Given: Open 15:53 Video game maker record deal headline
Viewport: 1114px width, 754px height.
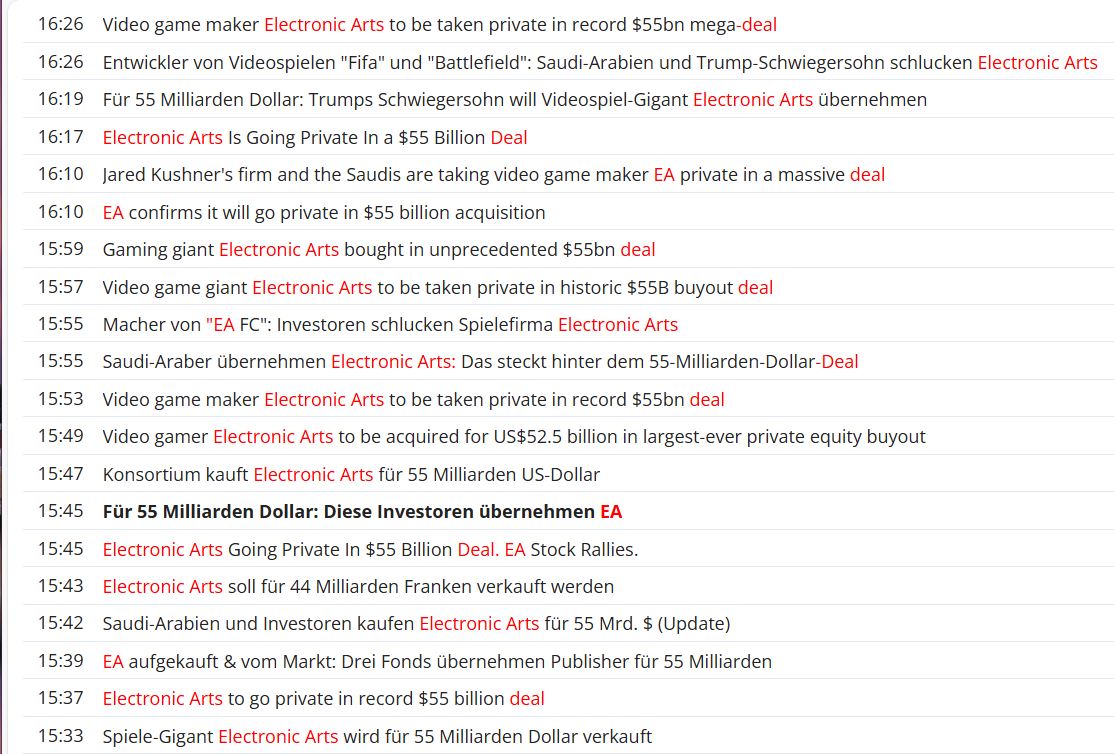Looking at the screenshot, I should pyautogui.click(x=413, y=399).
